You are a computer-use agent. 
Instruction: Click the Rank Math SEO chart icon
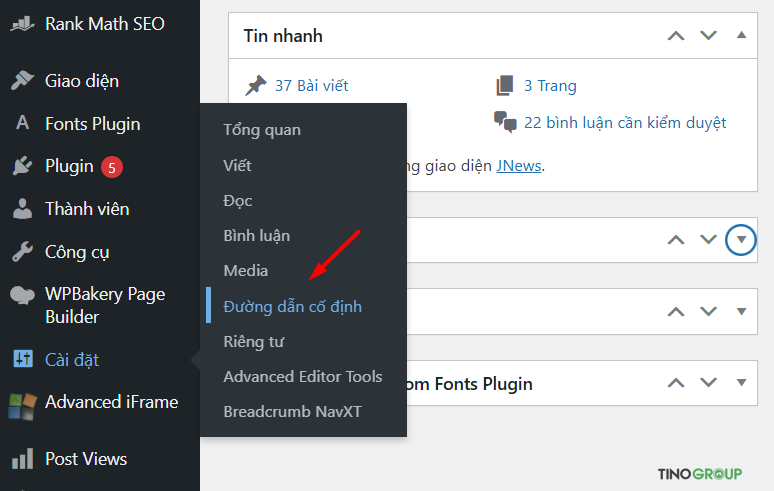(22, 24)
